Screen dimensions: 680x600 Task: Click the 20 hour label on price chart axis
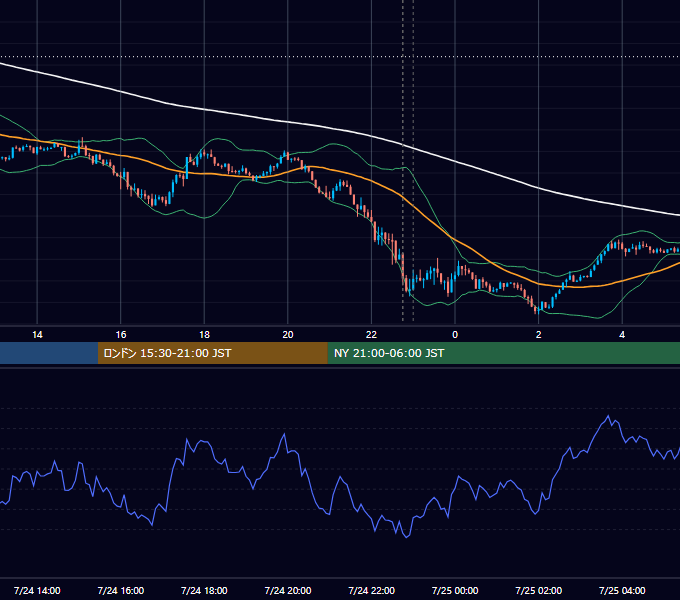coord(288,335)
